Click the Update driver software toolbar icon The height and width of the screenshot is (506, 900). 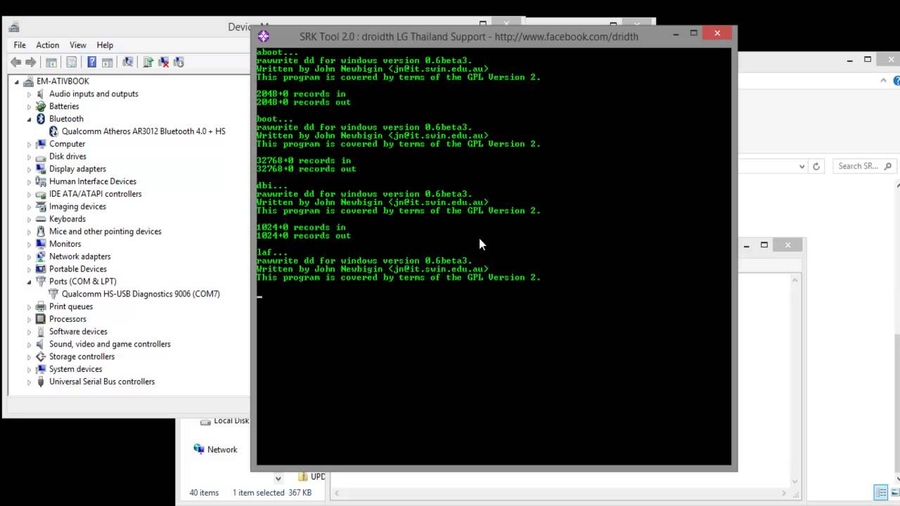(x=148, y=62)
